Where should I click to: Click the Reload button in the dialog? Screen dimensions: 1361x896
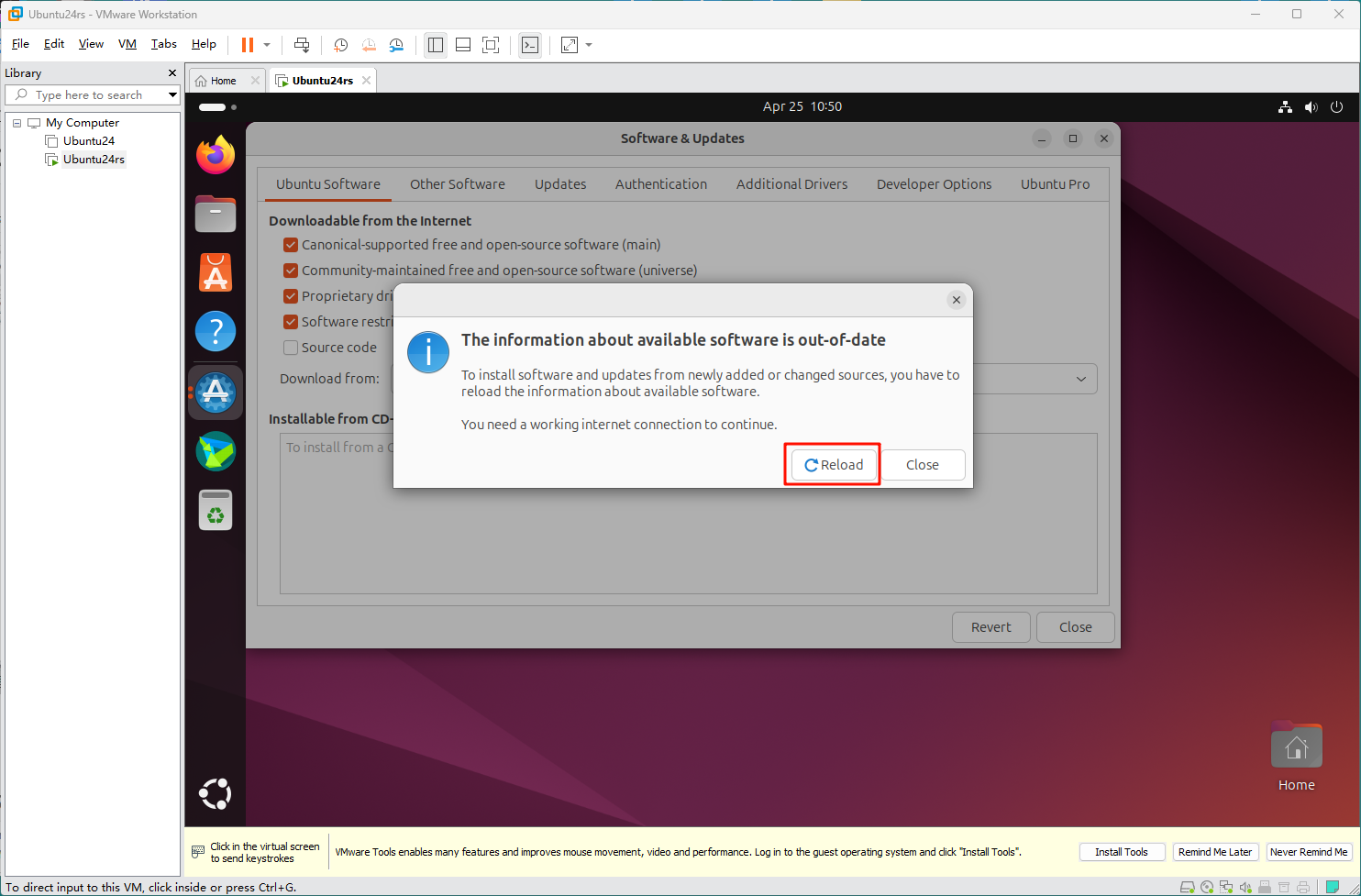pyautogui.click(x=833, y=465)
